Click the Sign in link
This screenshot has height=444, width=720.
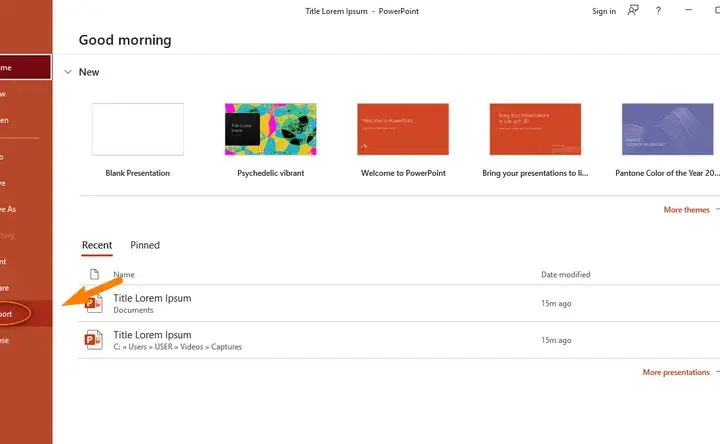[604, 11]
